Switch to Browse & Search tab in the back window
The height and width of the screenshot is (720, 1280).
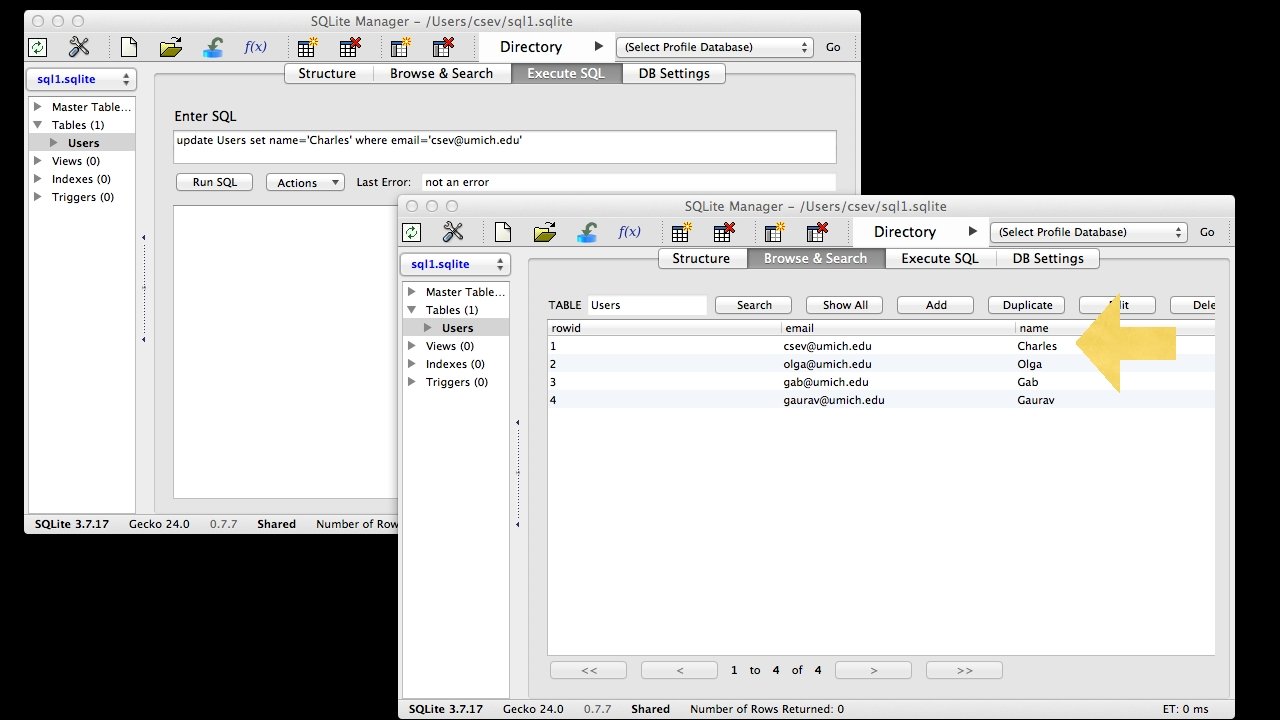442,73
